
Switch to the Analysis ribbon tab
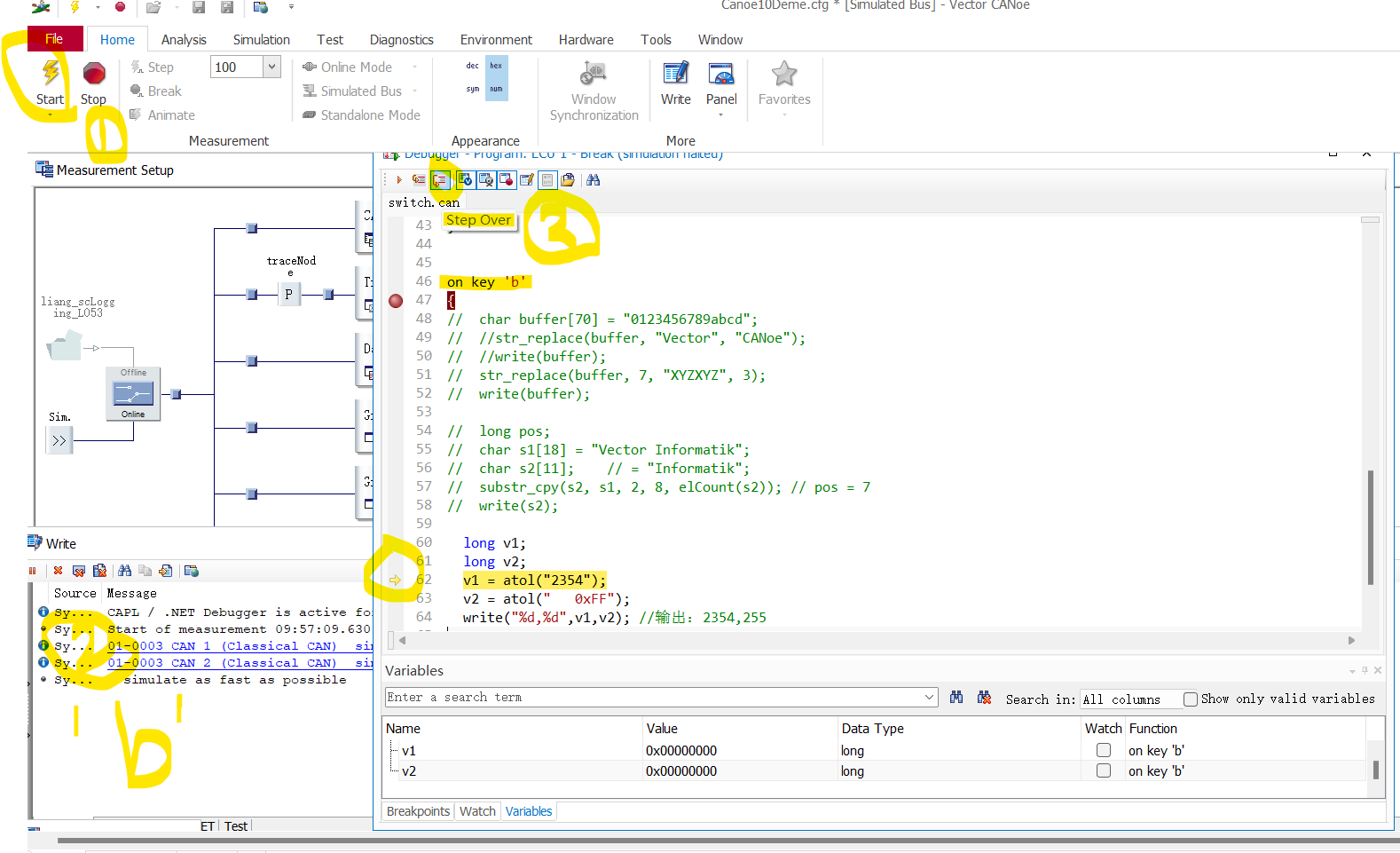184,40
